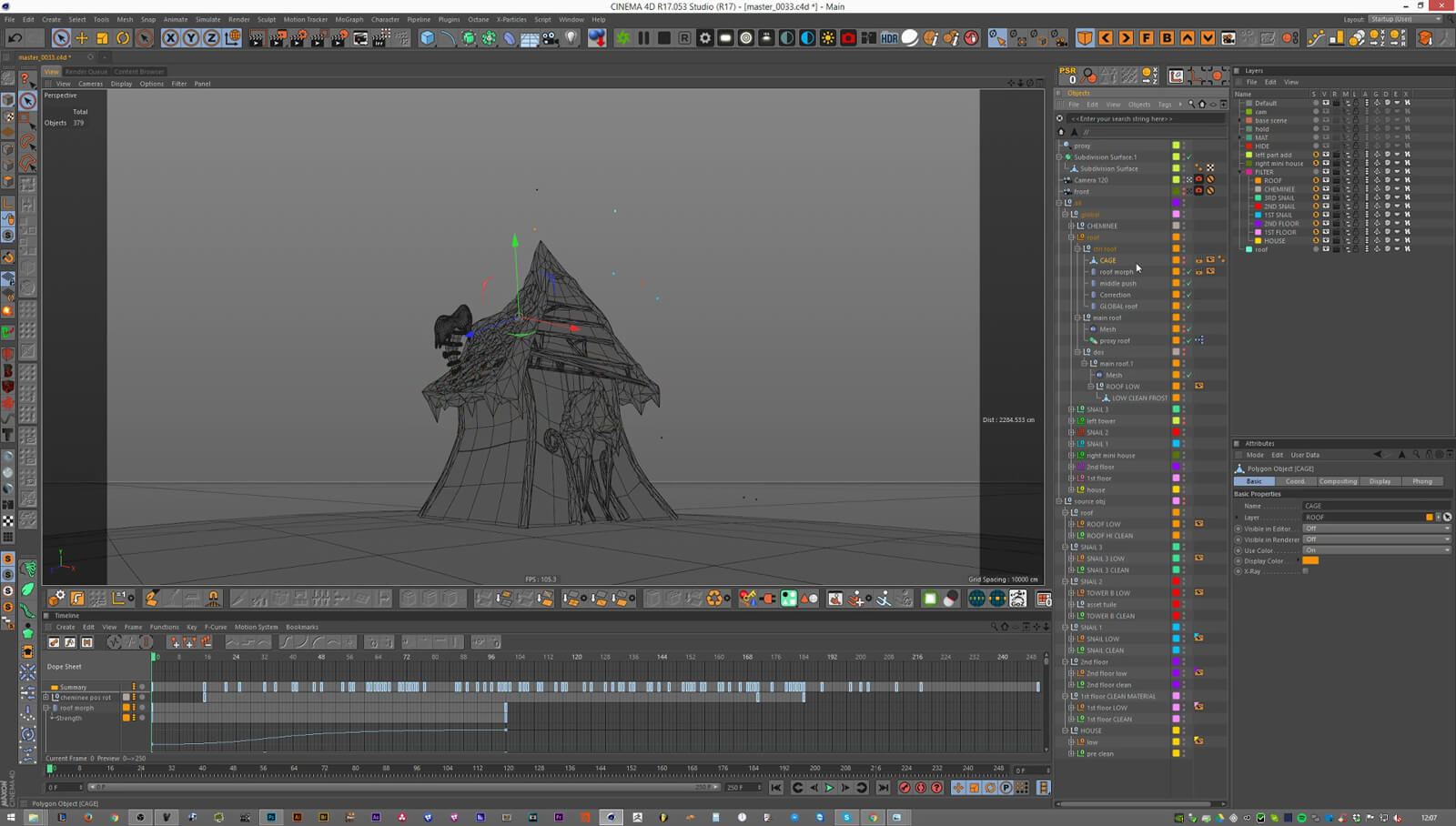Image resolution: width=1456 pixels, height=826 pixels.
Task: Click the coordinate system icon
Action: (x=232, y=38)
